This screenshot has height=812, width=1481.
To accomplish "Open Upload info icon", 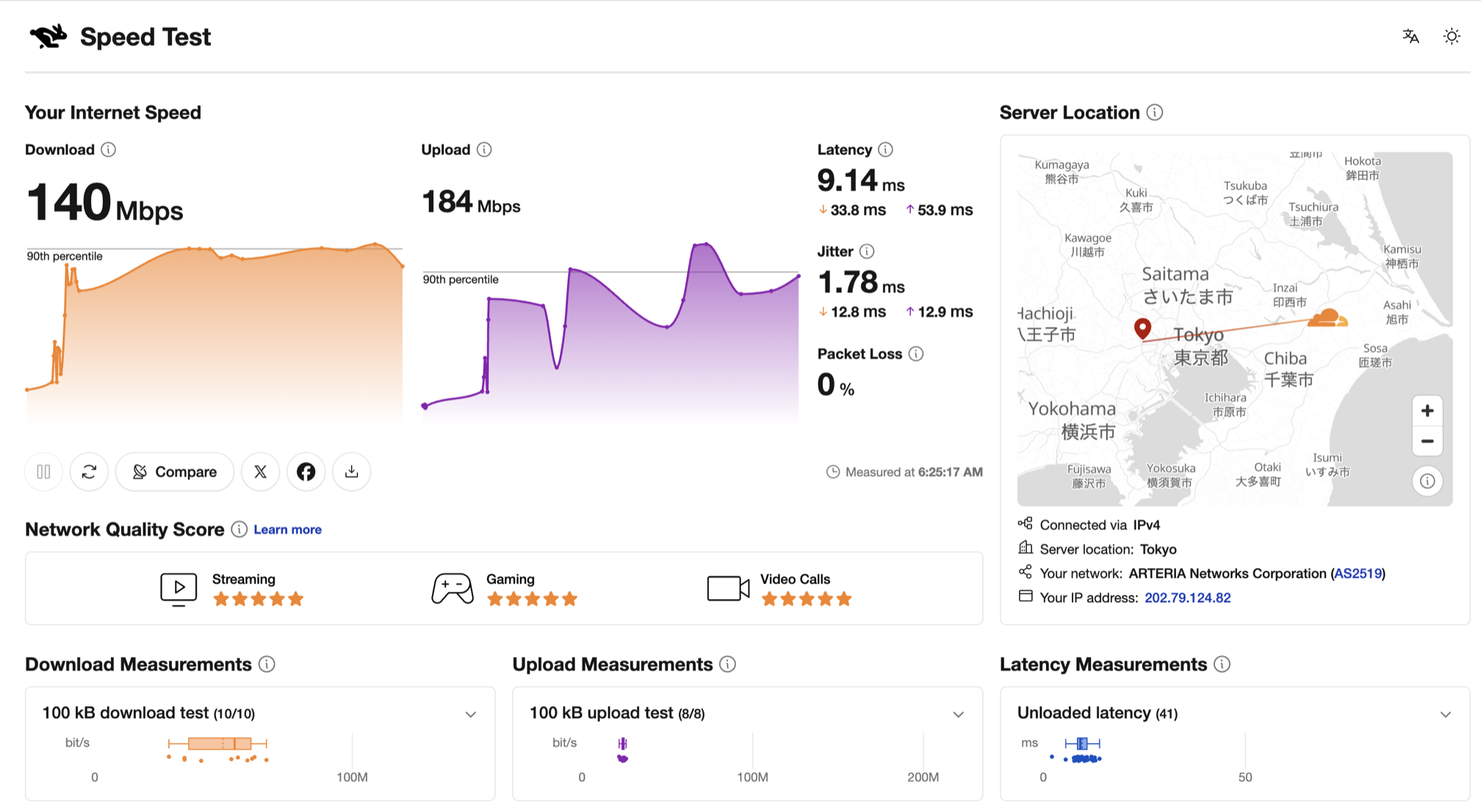I will tap(484, 150).
